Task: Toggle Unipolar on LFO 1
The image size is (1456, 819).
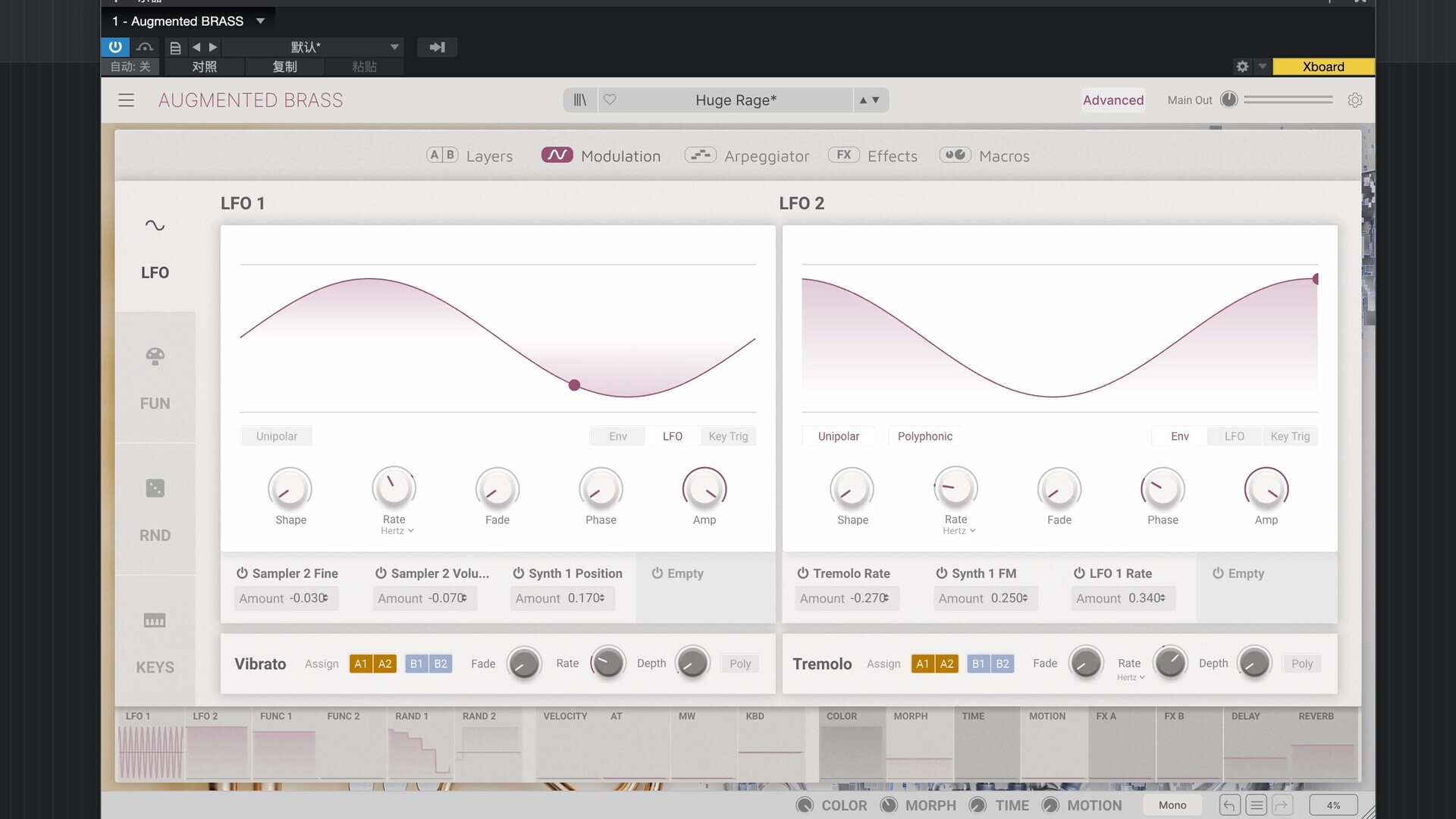Action: [x=277, y=436]
